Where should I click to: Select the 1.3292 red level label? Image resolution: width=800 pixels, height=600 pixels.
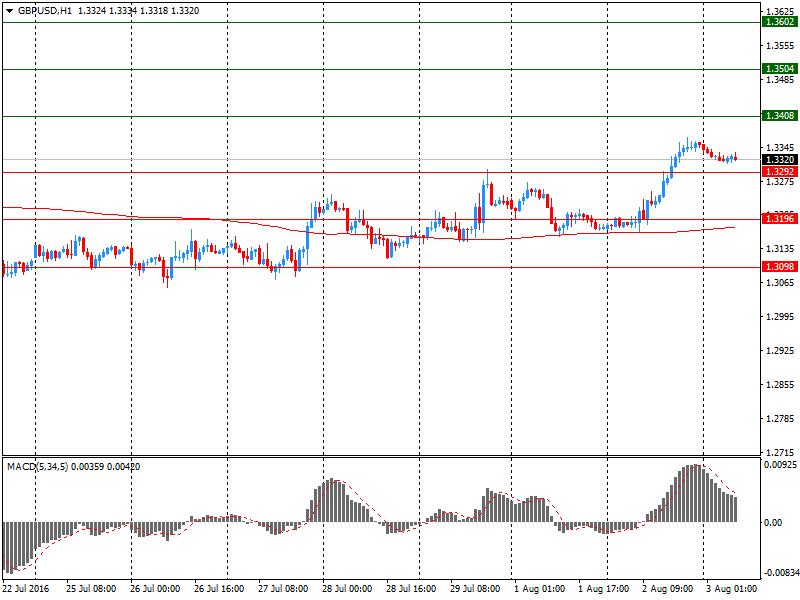tap(780, 172)
